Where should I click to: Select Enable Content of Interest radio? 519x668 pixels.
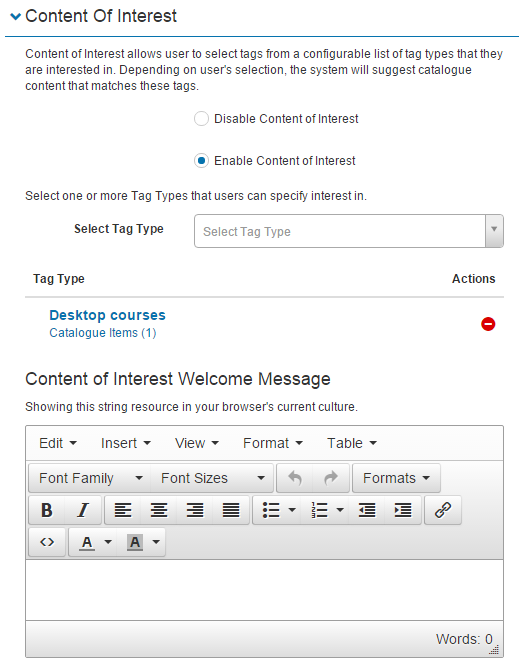pyautogui.click(x=201, y=161)
